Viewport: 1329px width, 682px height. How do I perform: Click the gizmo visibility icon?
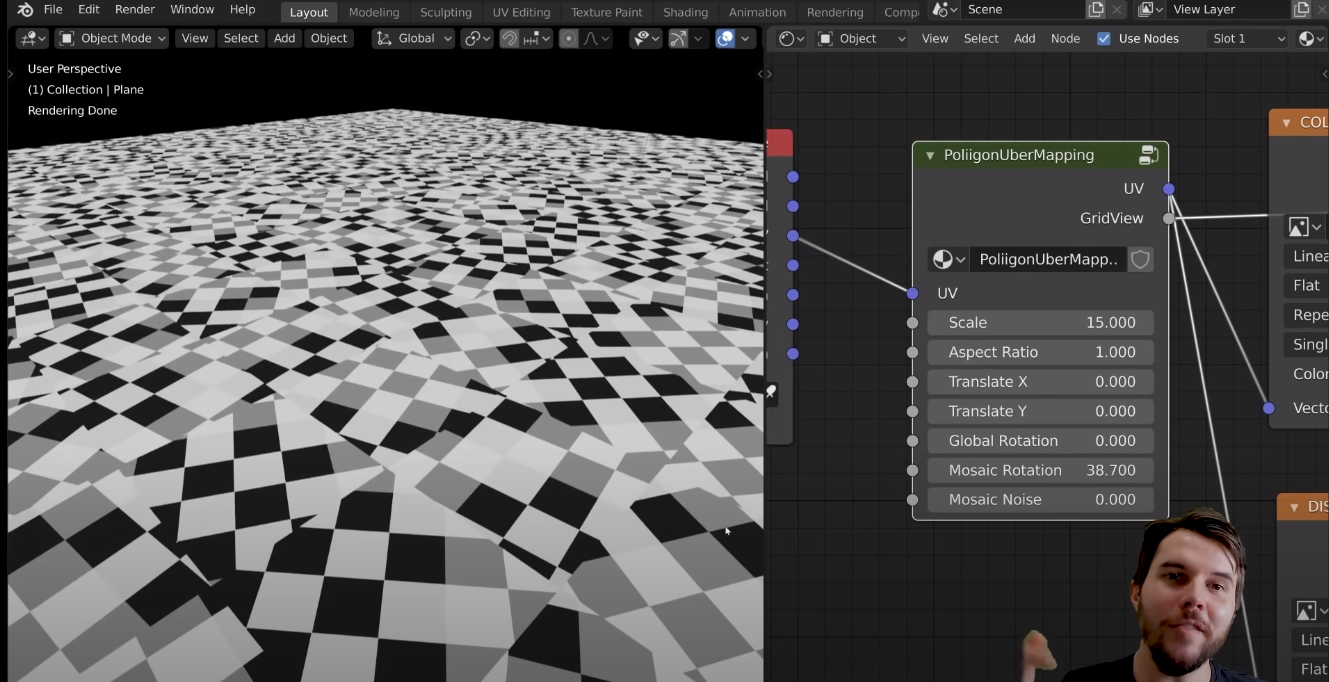pos(678,39)
